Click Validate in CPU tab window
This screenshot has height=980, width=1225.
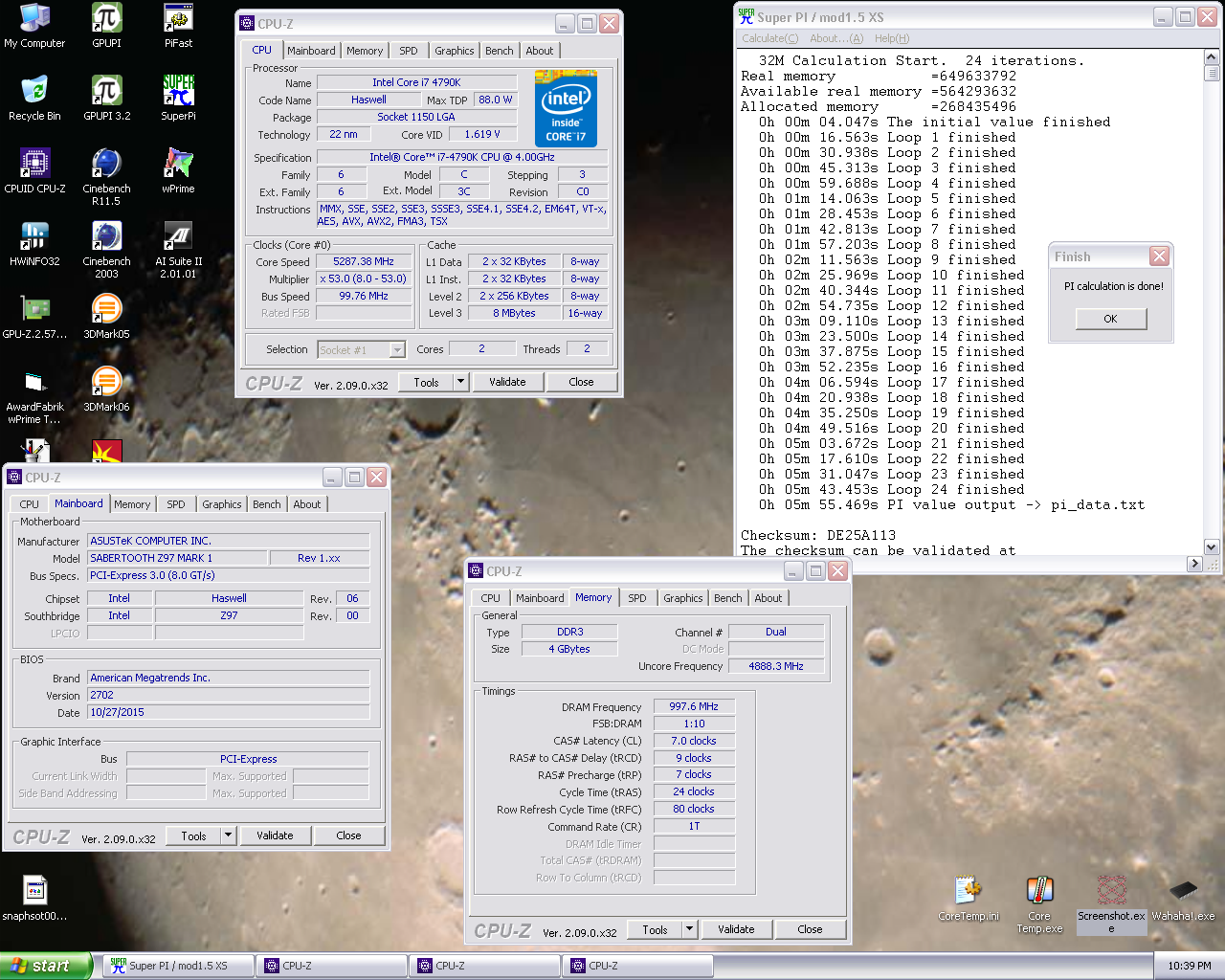(x=507, y=382)
